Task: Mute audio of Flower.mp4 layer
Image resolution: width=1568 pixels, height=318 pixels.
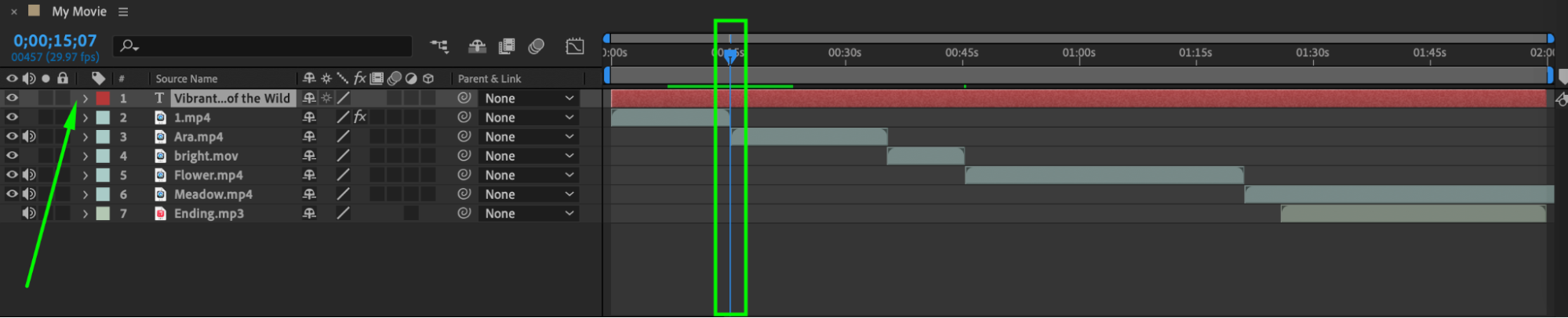Action: pyautogui.click(x=29, y=175)
